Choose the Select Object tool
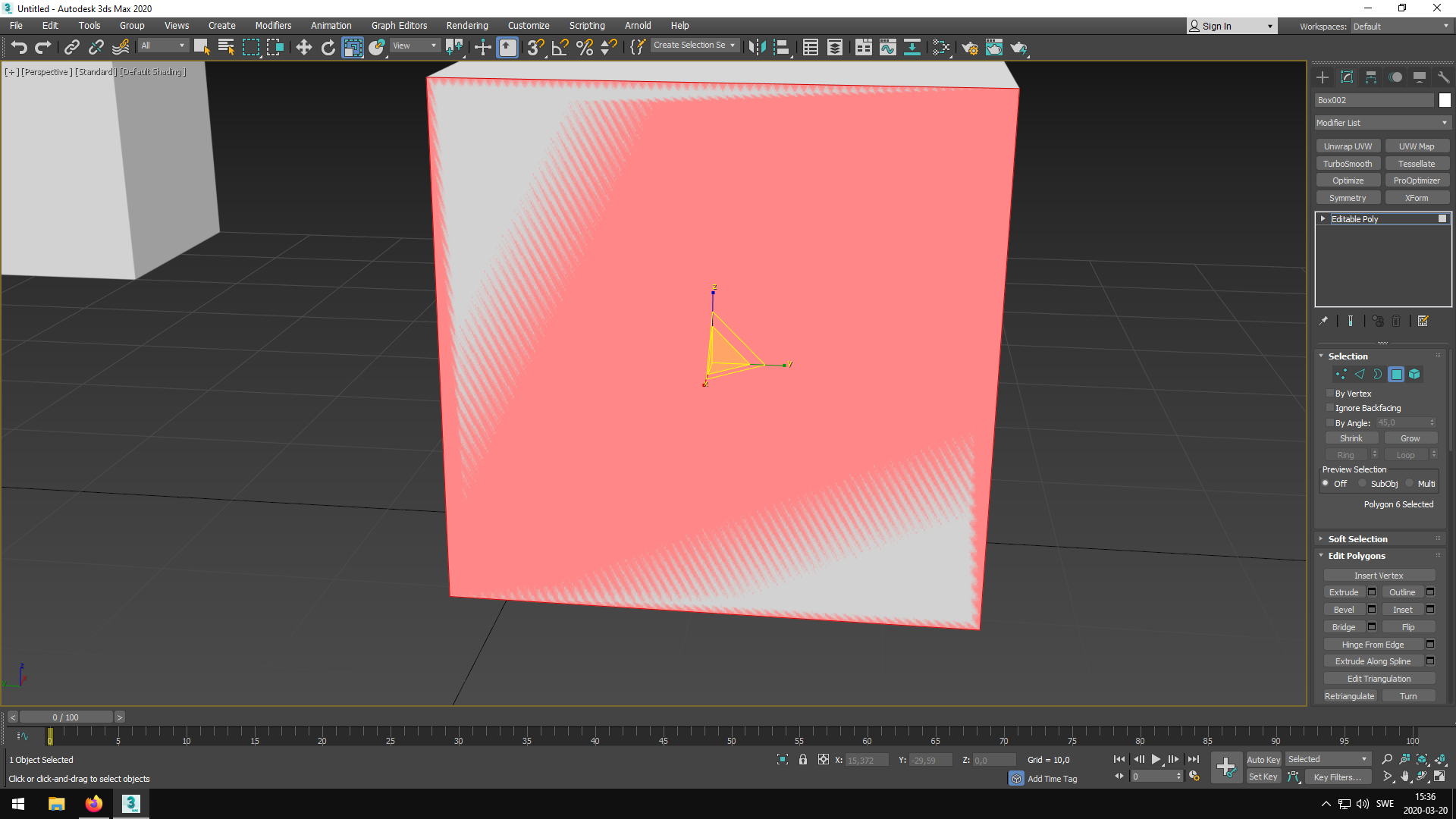The height and width of the screenshot is (819, 1456). pos(202,48)
